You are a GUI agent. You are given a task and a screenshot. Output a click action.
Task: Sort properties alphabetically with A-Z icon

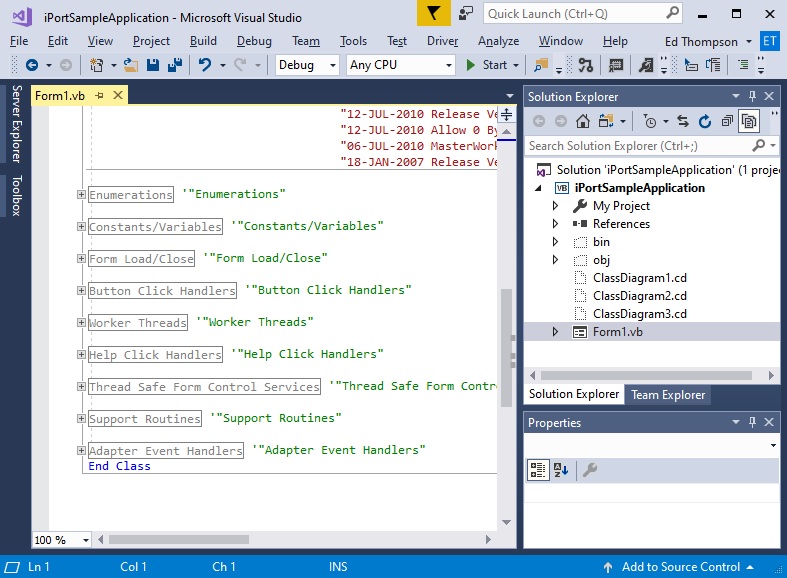(x=561, y=470)
